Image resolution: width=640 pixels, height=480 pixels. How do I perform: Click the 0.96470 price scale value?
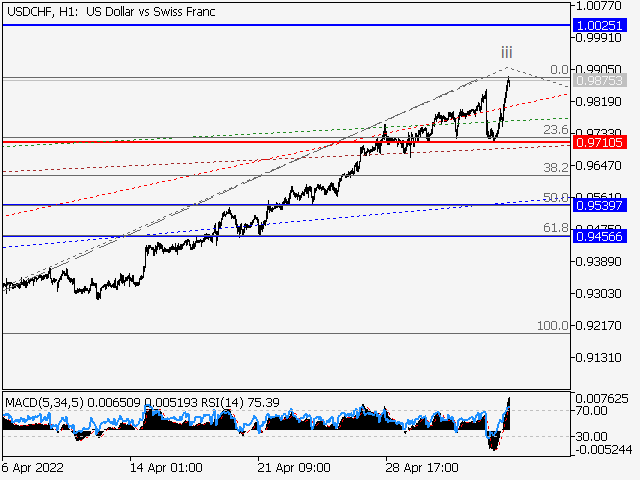[598, 166]
